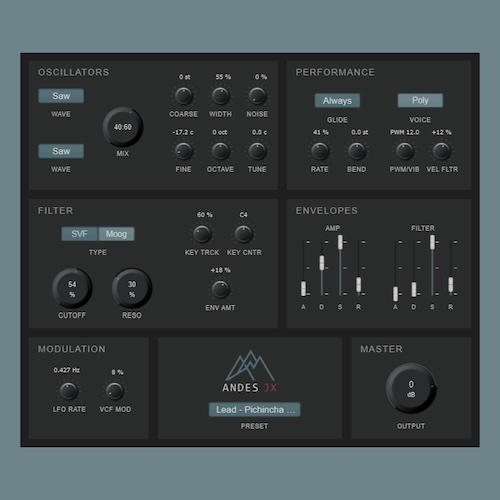Viewport: 500px width, 500px height.
Task: Click the WIDTH knob
Action: (220, 96)
